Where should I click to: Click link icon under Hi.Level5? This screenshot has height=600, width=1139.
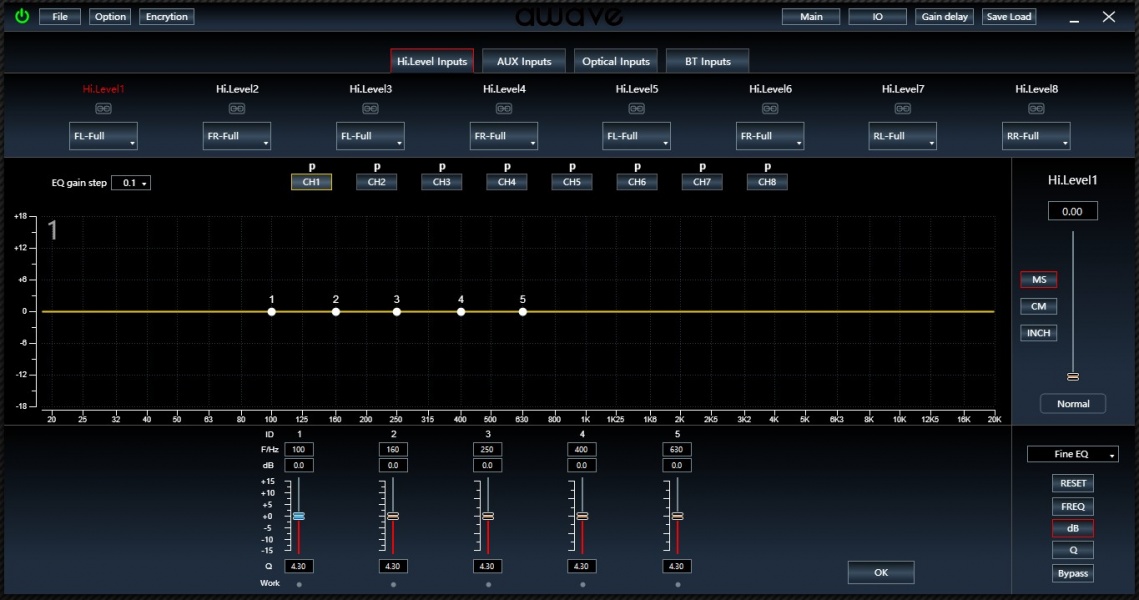(636, 109)
